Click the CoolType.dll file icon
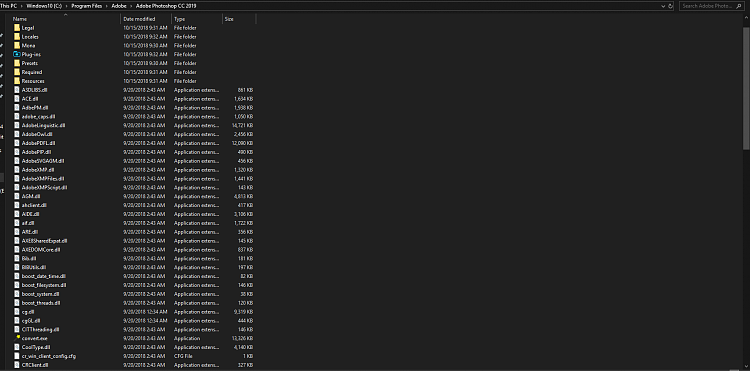 coord(17,347)
